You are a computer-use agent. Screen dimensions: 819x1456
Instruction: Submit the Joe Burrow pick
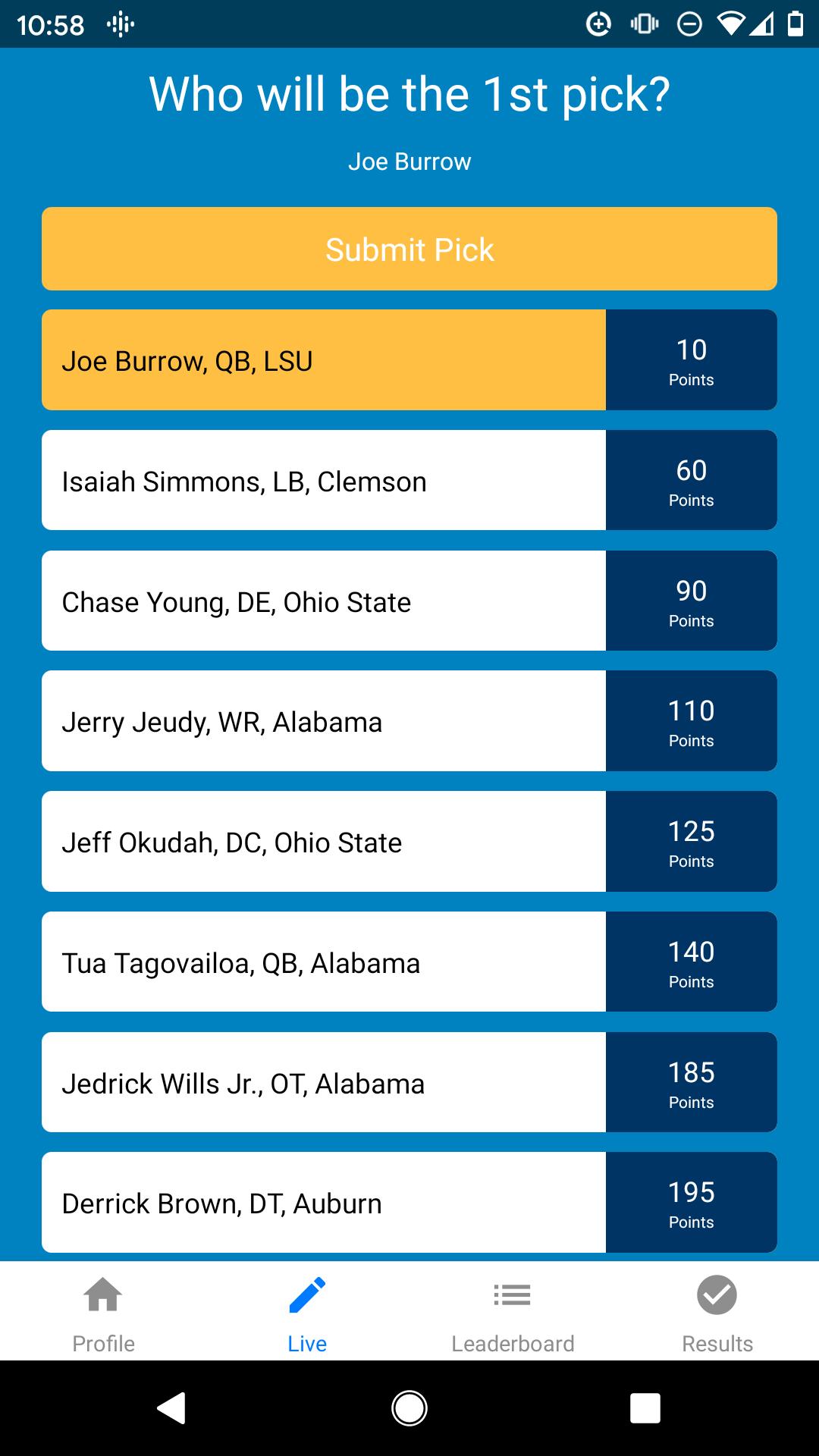pos(409,249)
